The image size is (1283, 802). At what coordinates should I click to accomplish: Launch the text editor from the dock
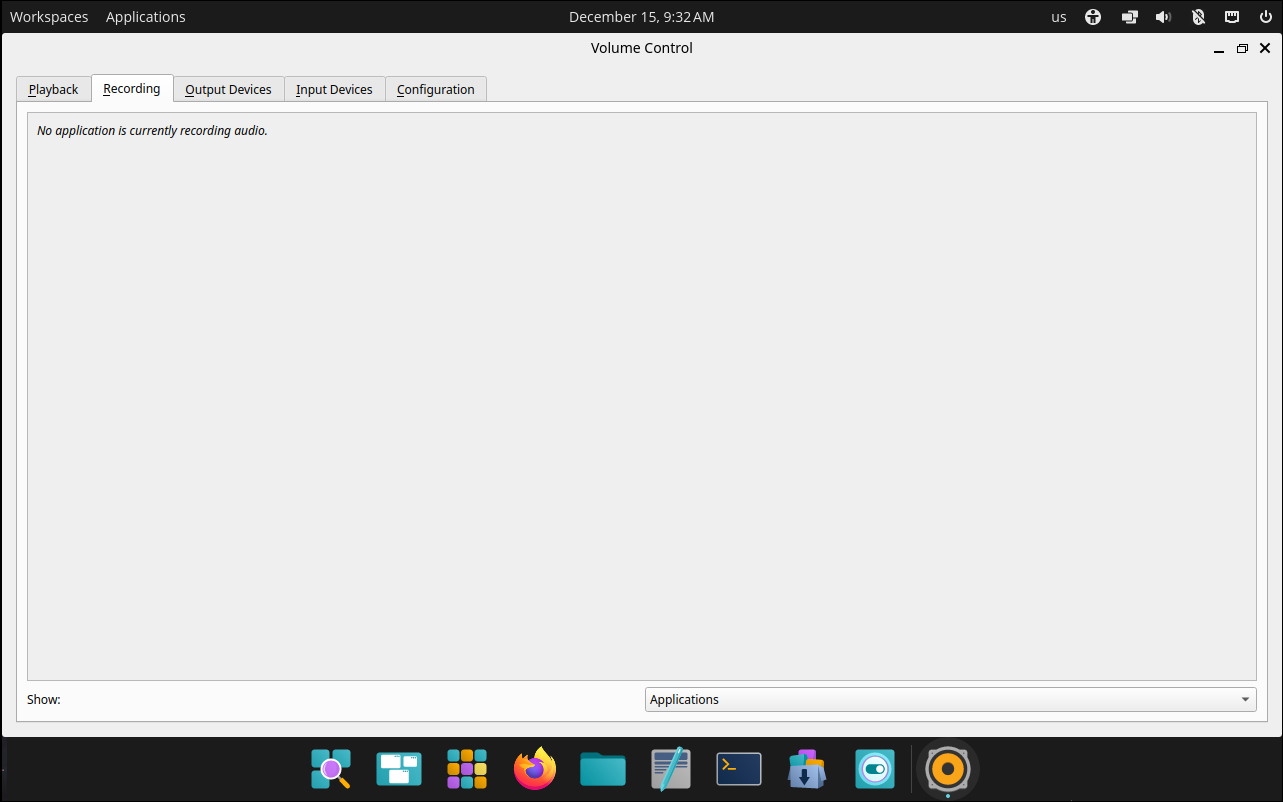click(670, 769)
